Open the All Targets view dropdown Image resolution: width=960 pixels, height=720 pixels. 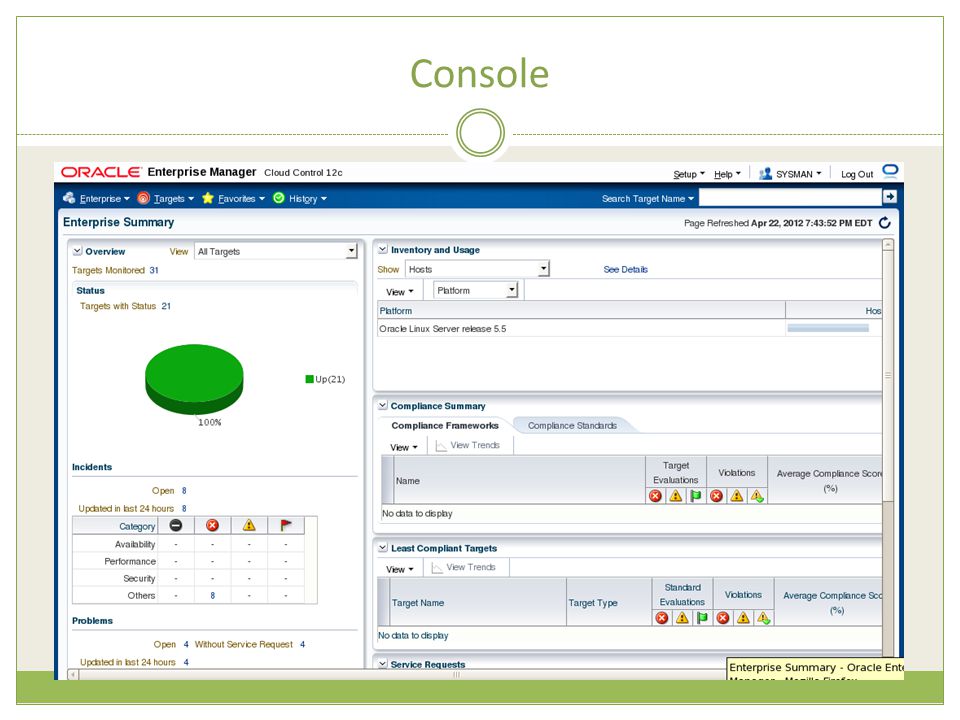[276, 252]
